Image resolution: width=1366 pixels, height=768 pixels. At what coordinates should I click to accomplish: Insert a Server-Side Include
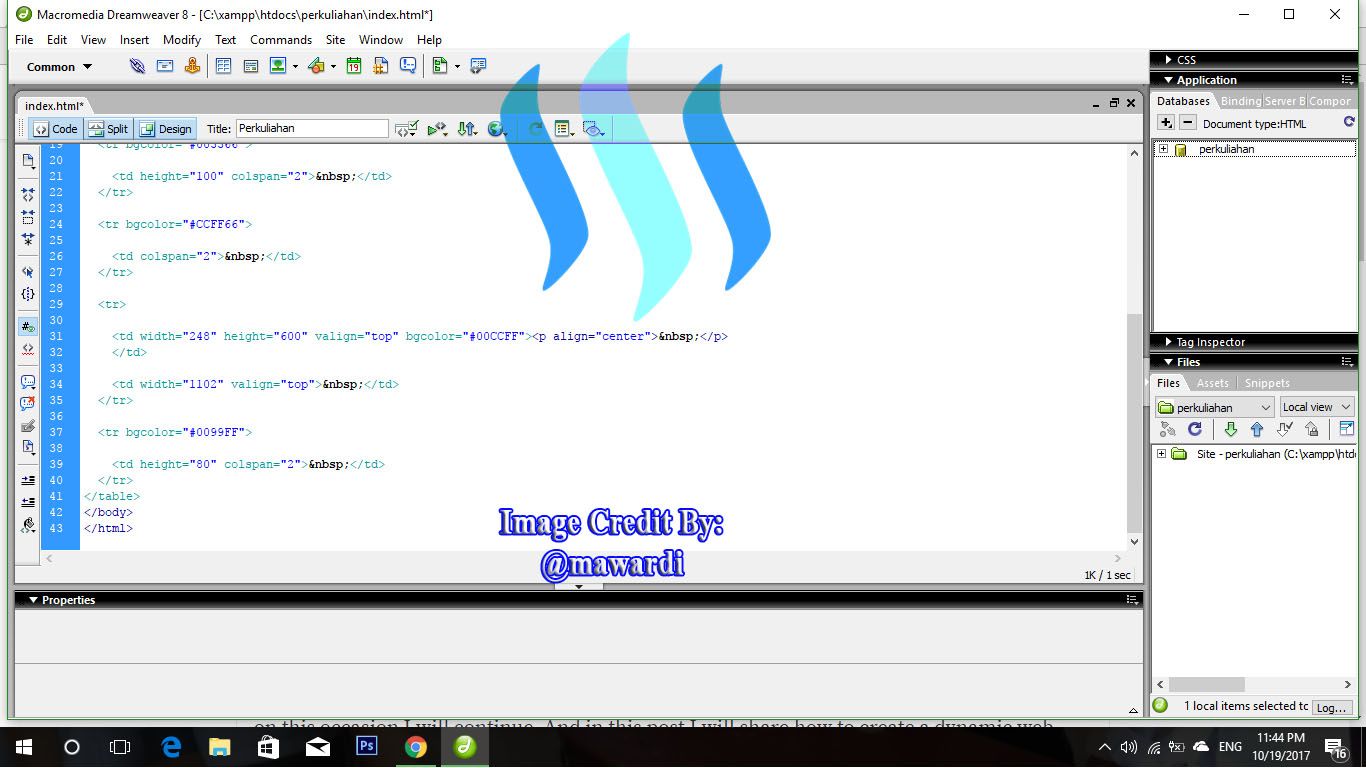tap(381, 66)
